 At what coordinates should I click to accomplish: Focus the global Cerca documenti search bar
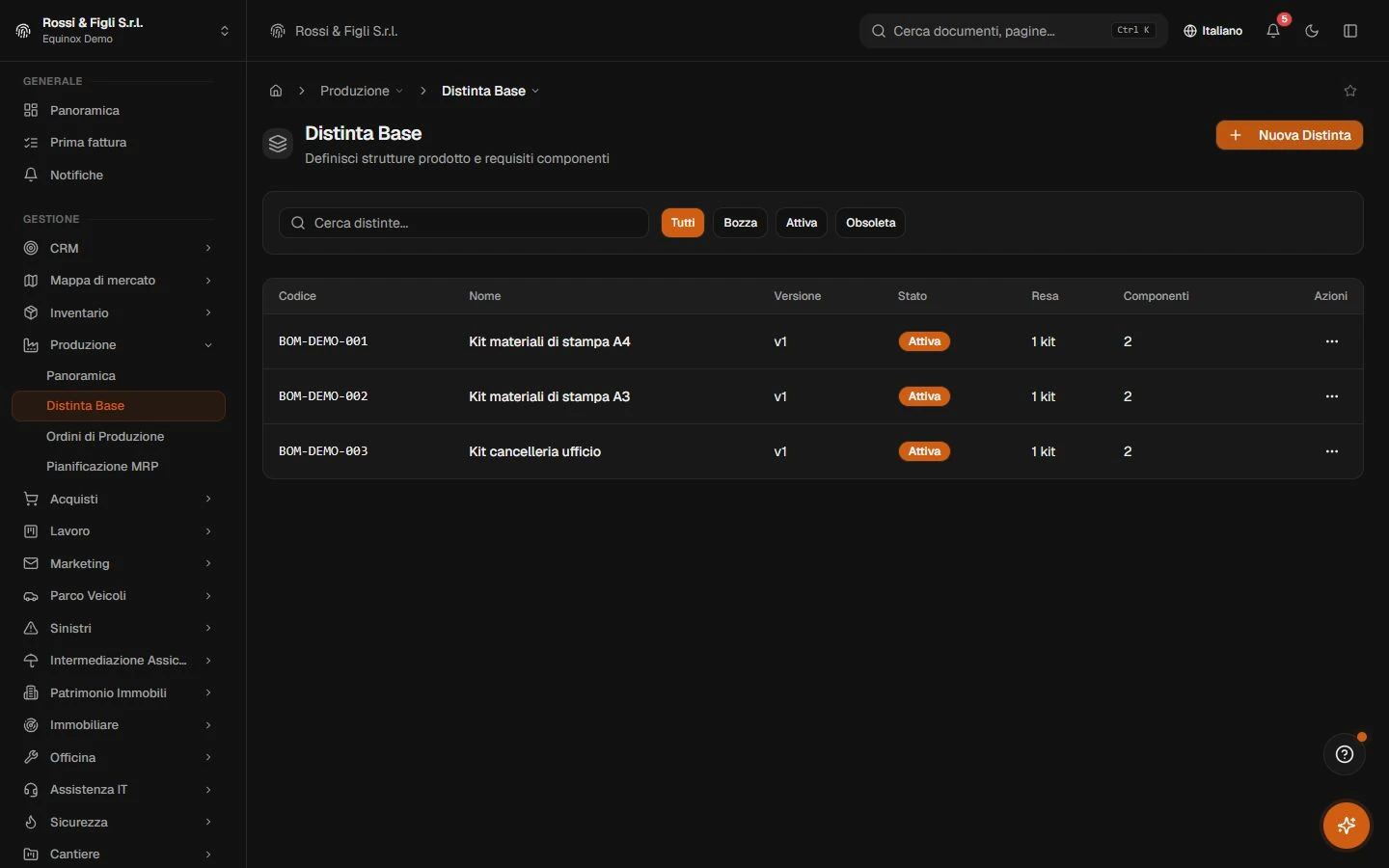[x=1014, y=31]
